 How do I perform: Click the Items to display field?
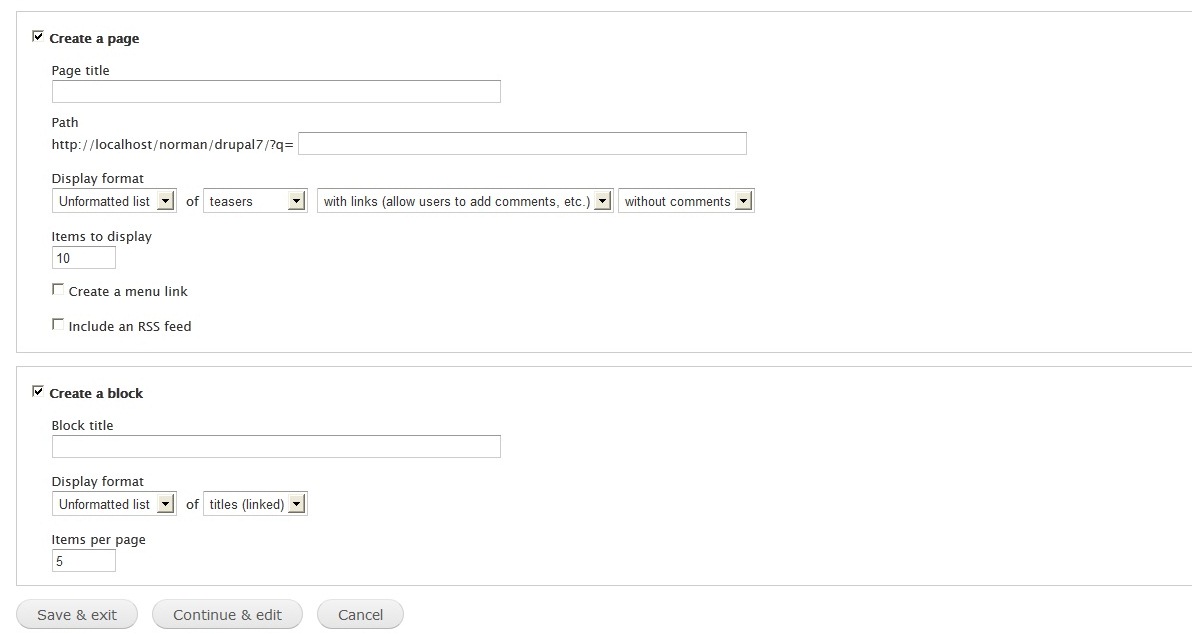(84, 258)
